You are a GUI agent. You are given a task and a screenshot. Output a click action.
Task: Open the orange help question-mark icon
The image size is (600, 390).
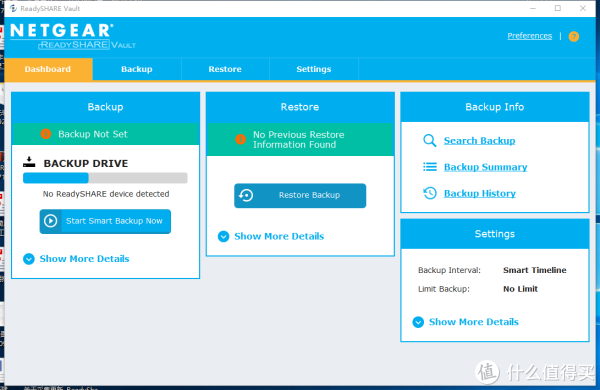574,36
